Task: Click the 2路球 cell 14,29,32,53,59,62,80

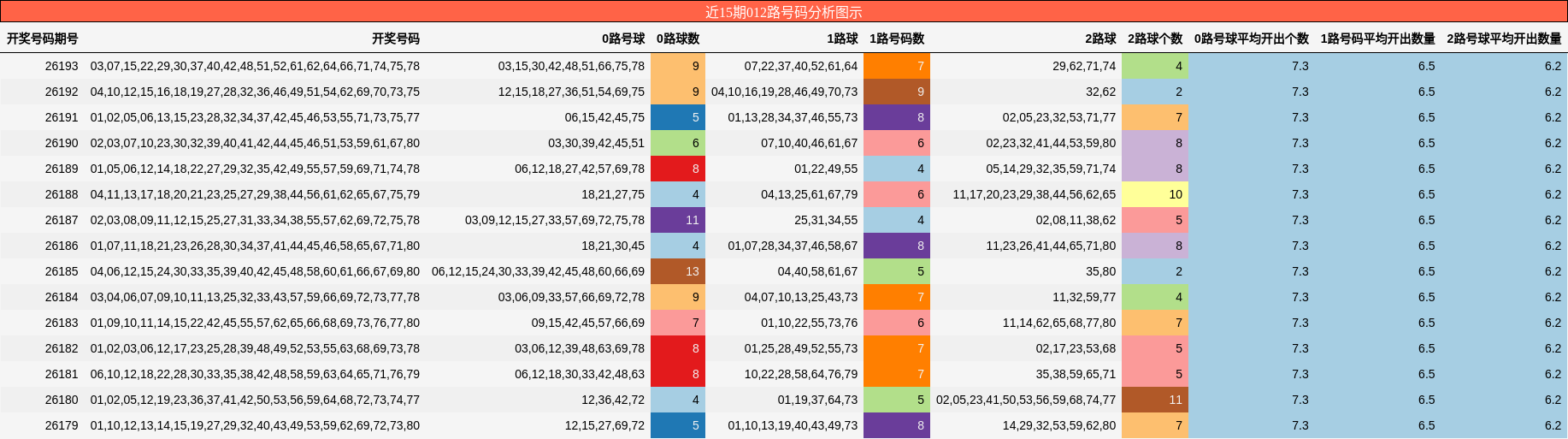Action: [x=1059, y=425]
